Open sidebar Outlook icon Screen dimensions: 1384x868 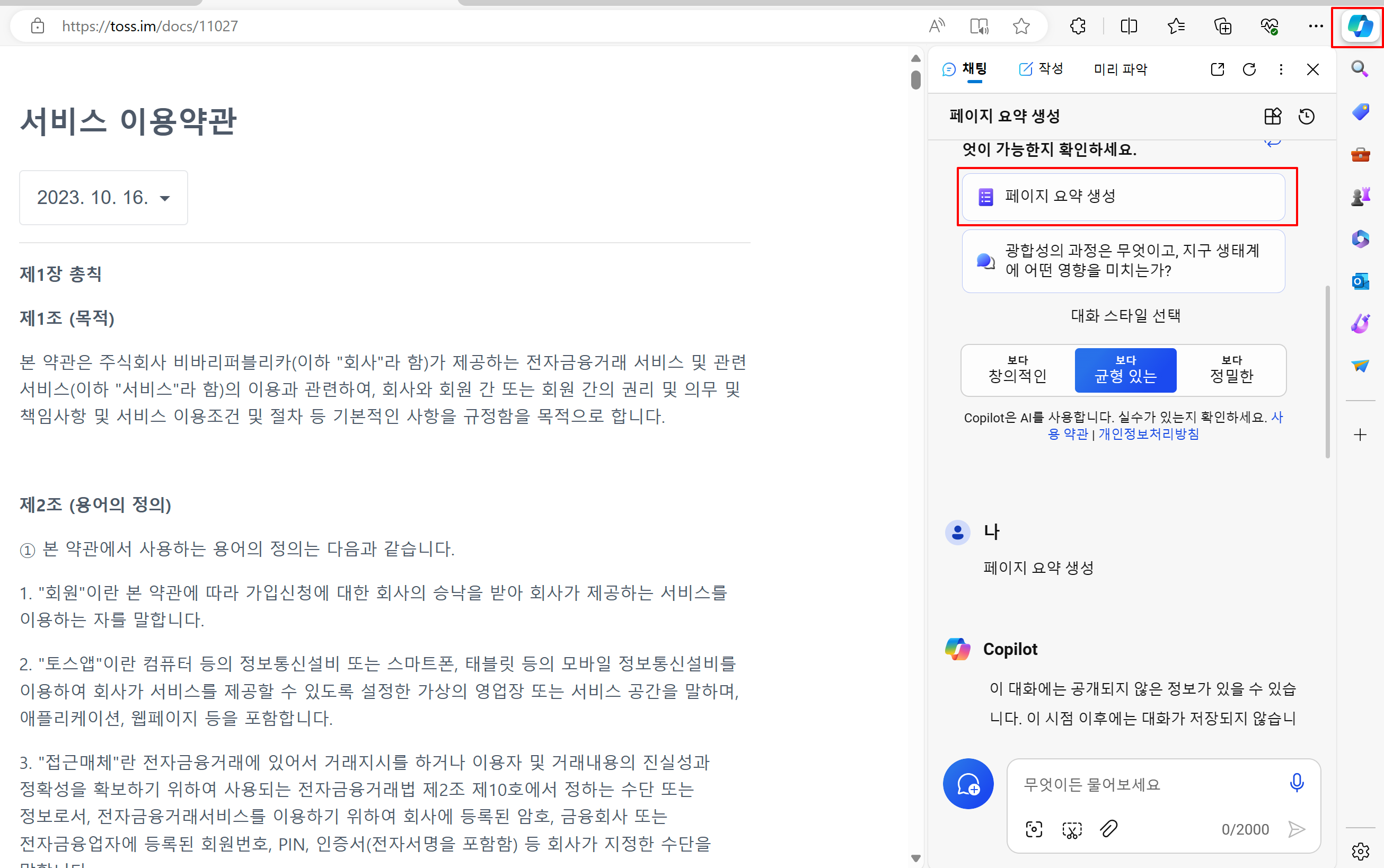click(x=1360, y=281)
